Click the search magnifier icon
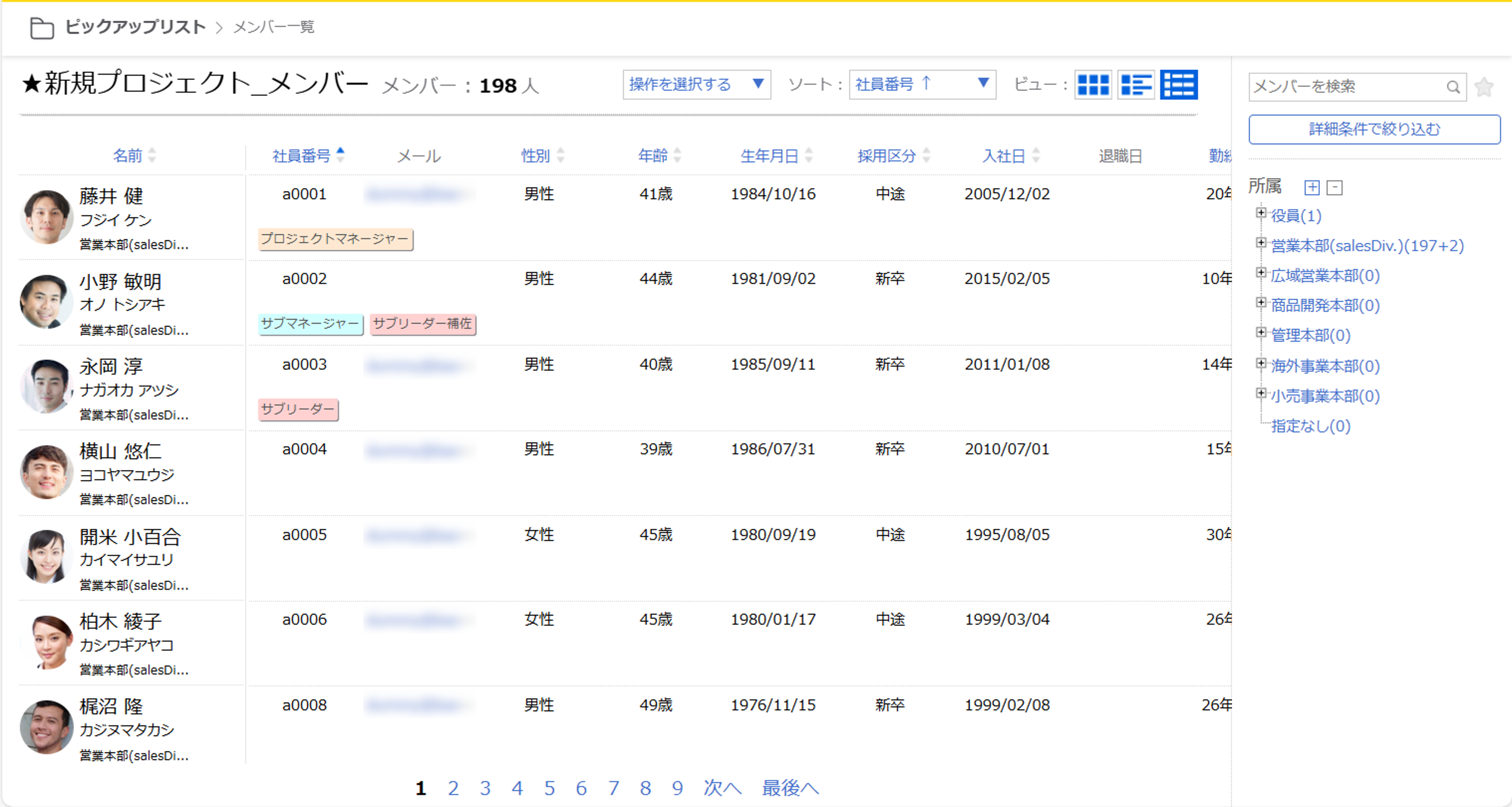Viewport: 1512px width, 807px height. 1453,87
